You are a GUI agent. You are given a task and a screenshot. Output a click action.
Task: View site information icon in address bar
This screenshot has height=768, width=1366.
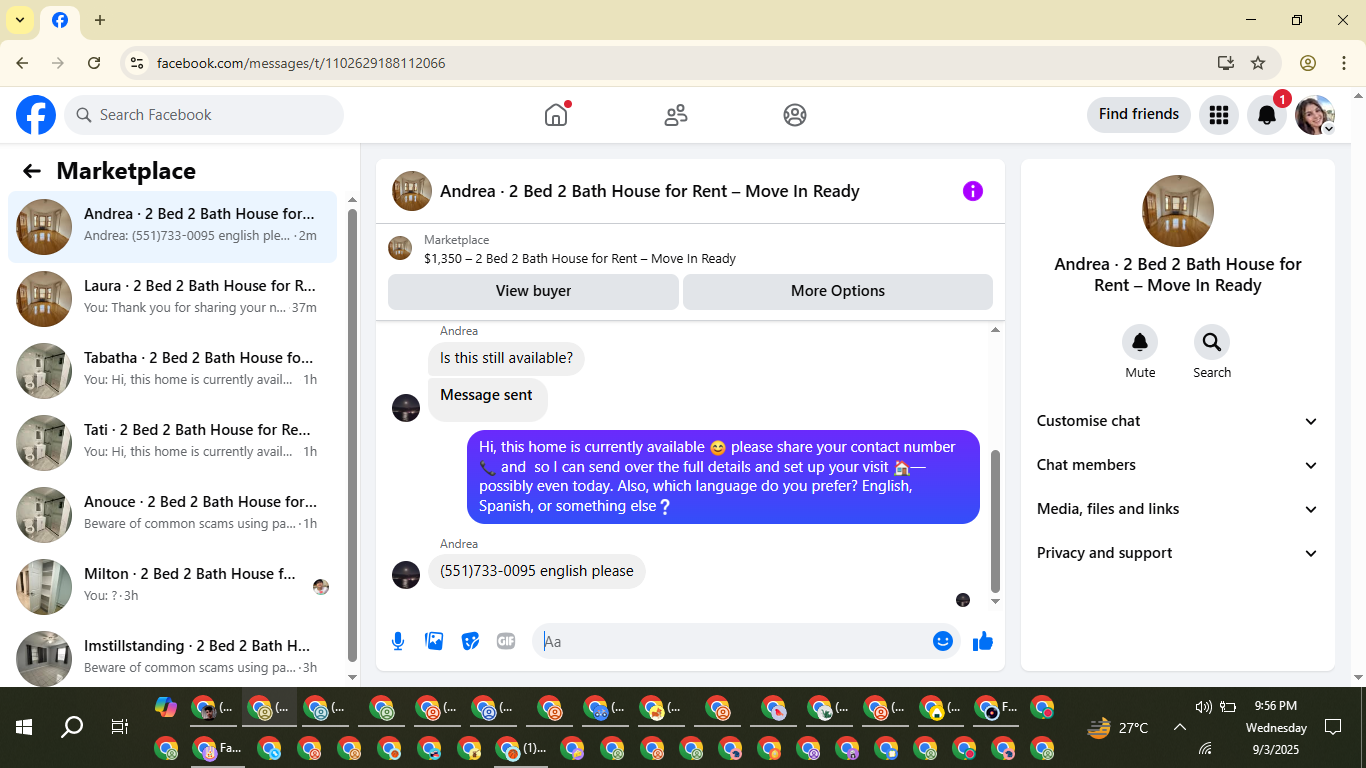137,63
